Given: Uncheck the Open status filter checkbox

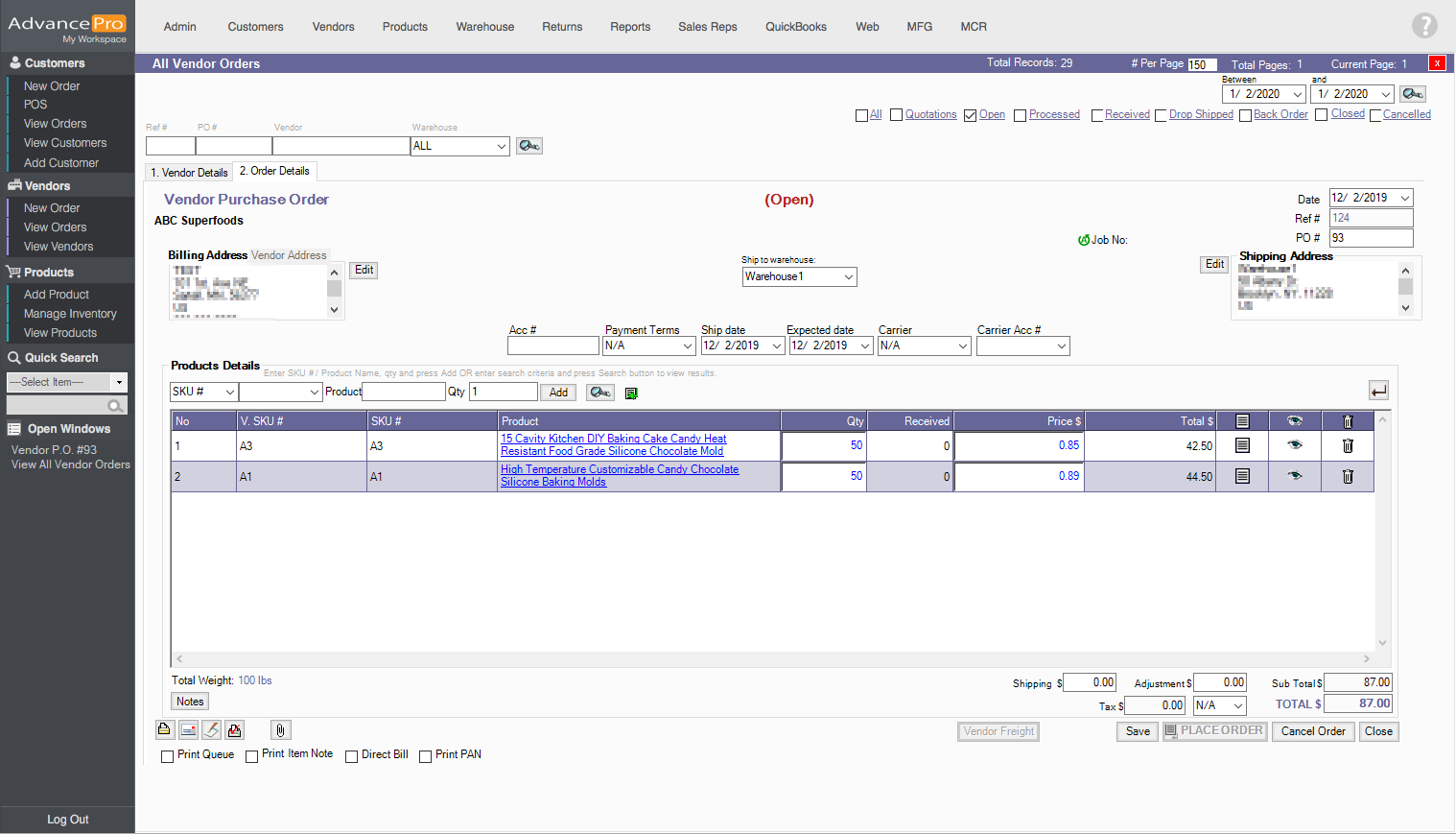Looking at the screenshot, I should coord(970,115).
